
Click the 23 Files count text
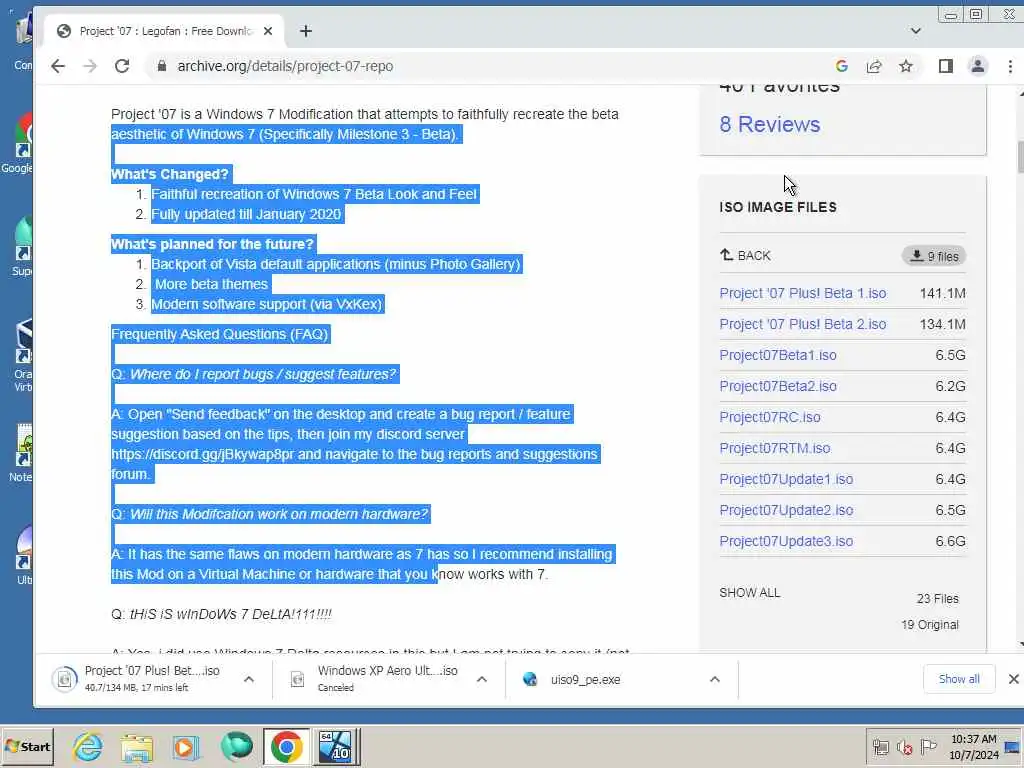[x=937, y=599]
